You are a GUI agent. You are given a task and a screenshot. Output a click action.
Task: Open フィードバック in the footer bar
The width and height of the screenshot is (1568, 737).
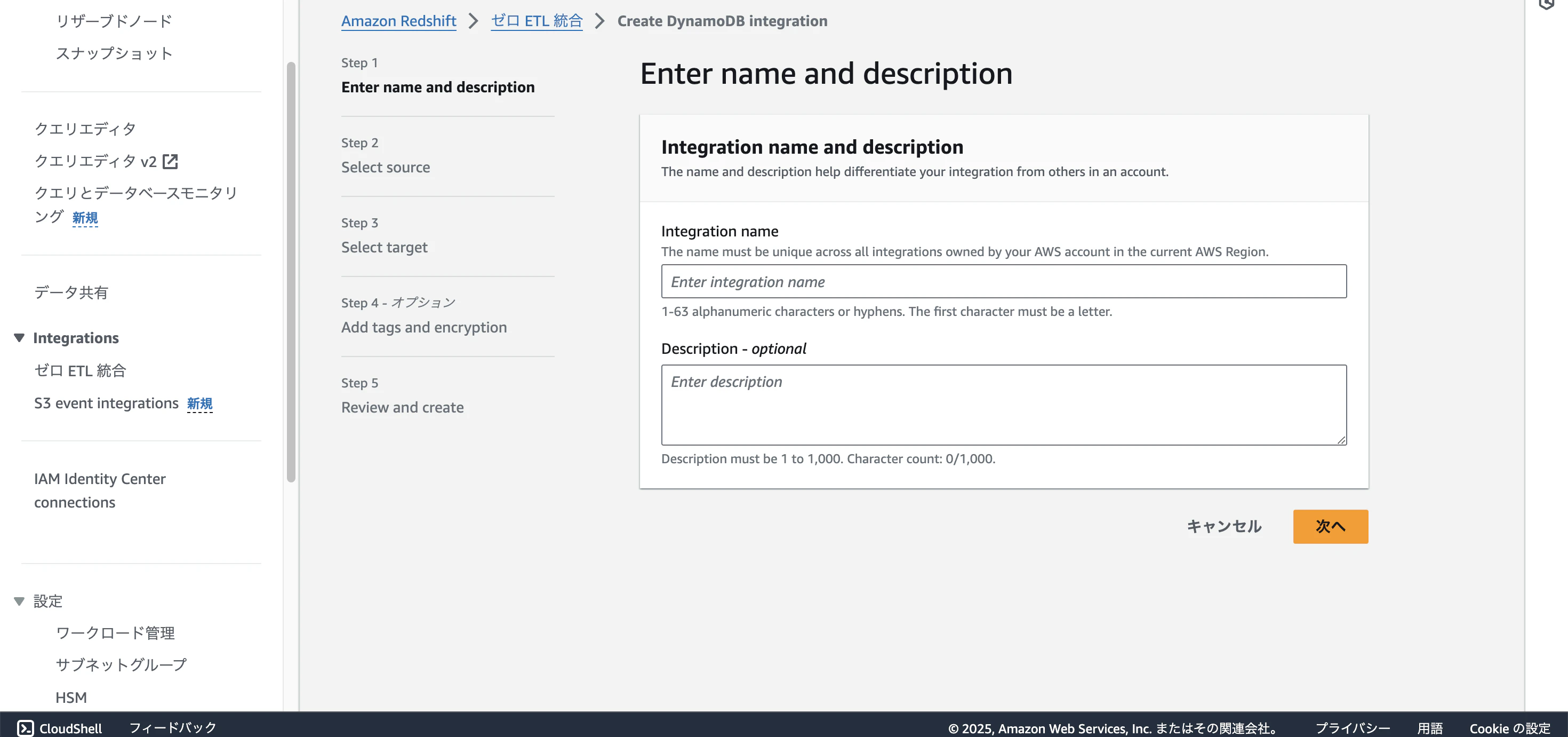pos(173,728)
